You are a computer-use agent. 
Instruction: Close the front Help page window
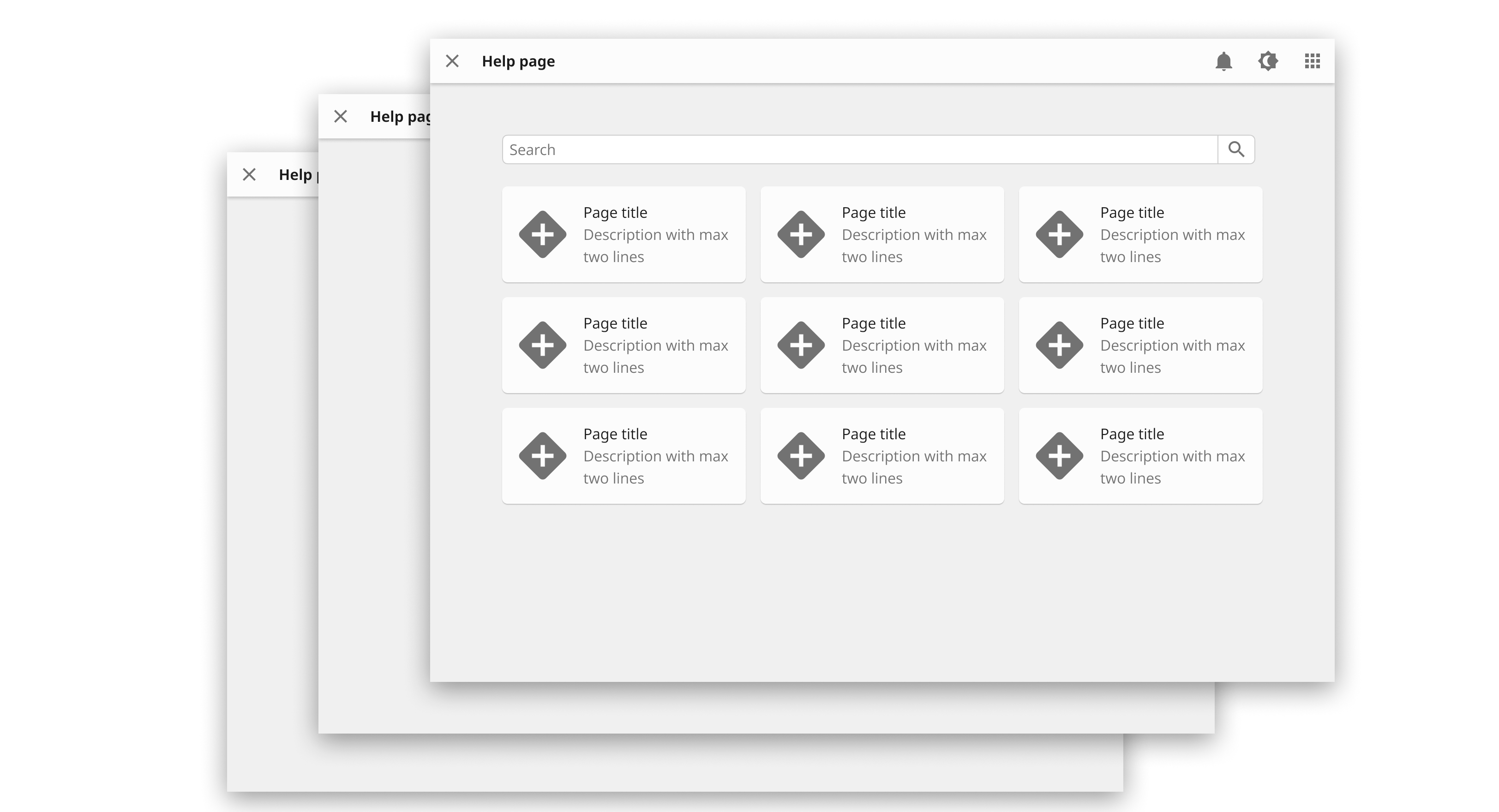[452, 61]
